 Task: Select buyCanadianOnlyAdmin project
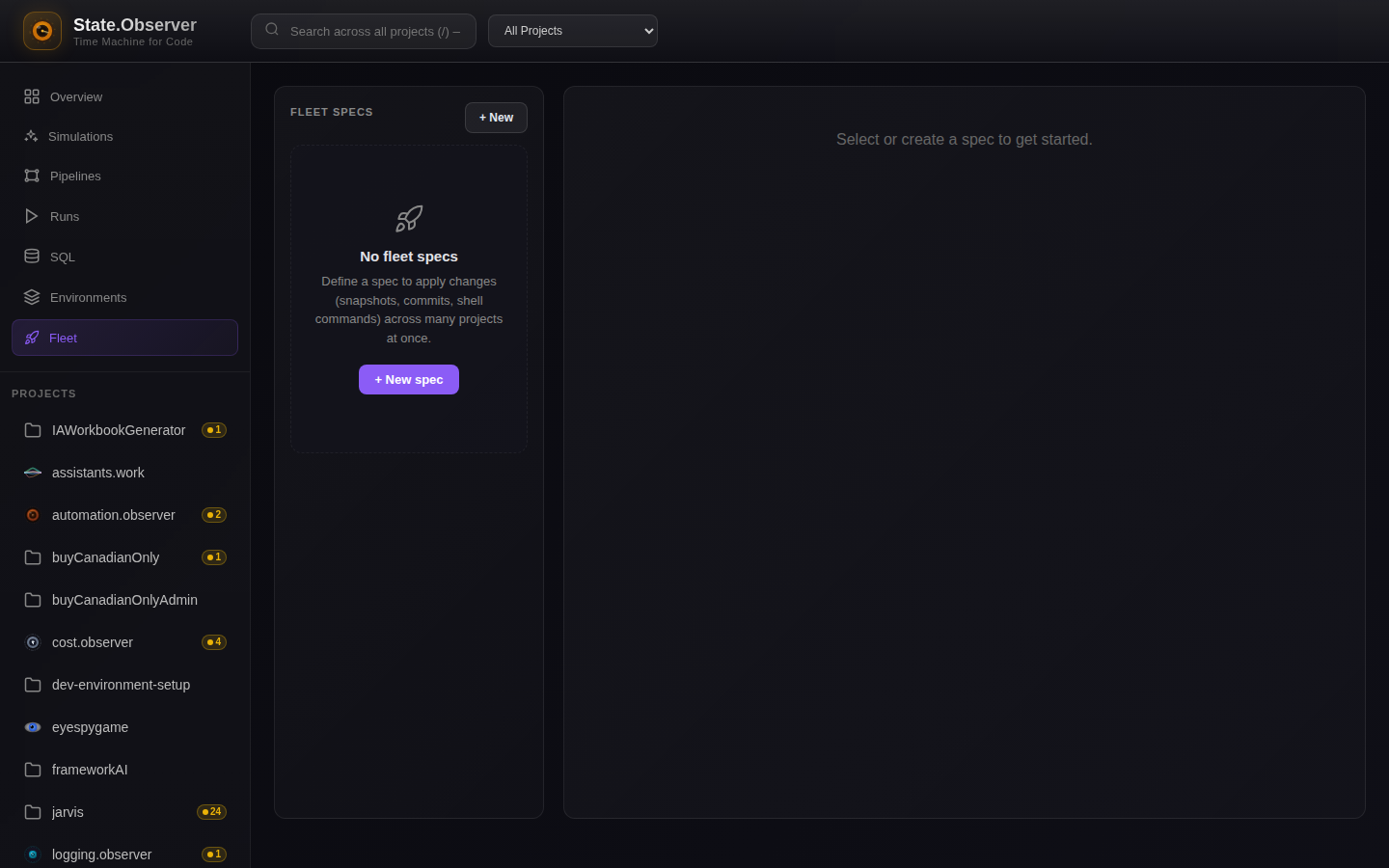125,600
